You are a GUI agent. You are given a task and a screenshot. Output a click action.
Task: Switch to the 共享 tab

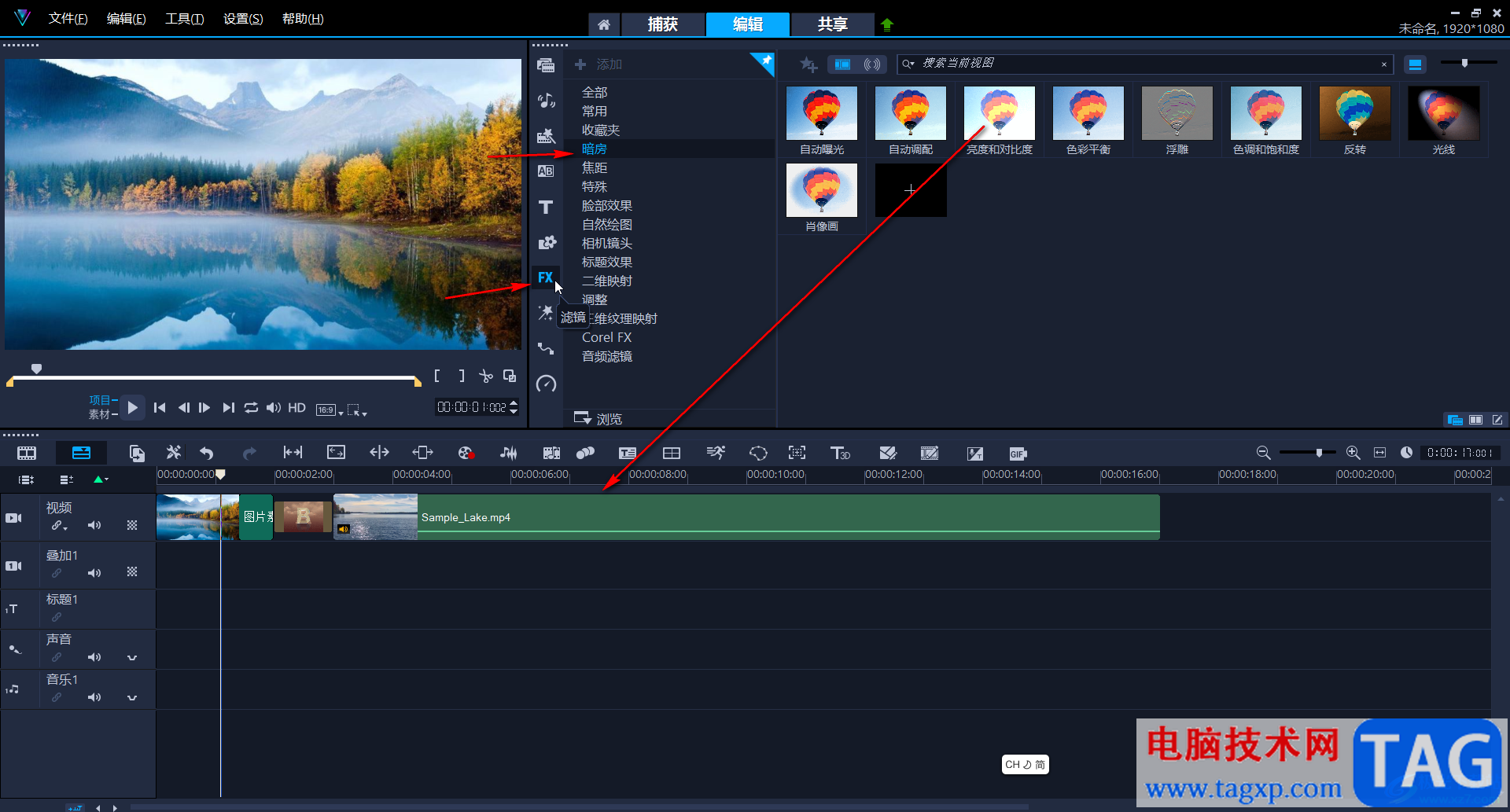tap(832, 24)
